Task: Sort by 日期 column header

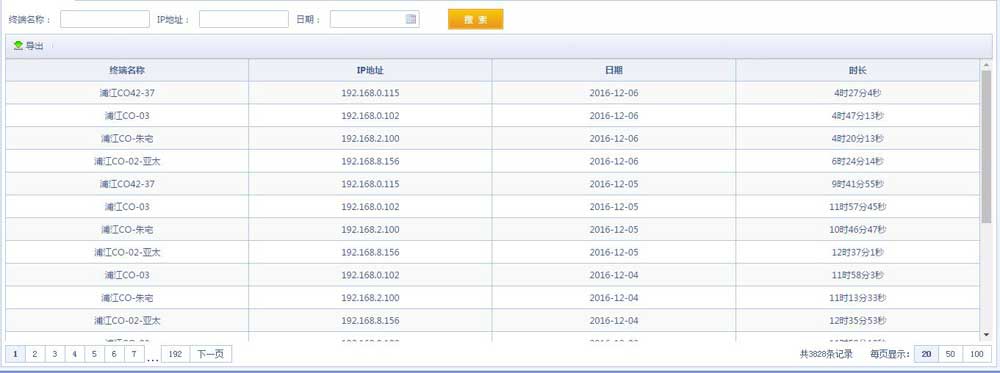Action: (x=614, y=70)
